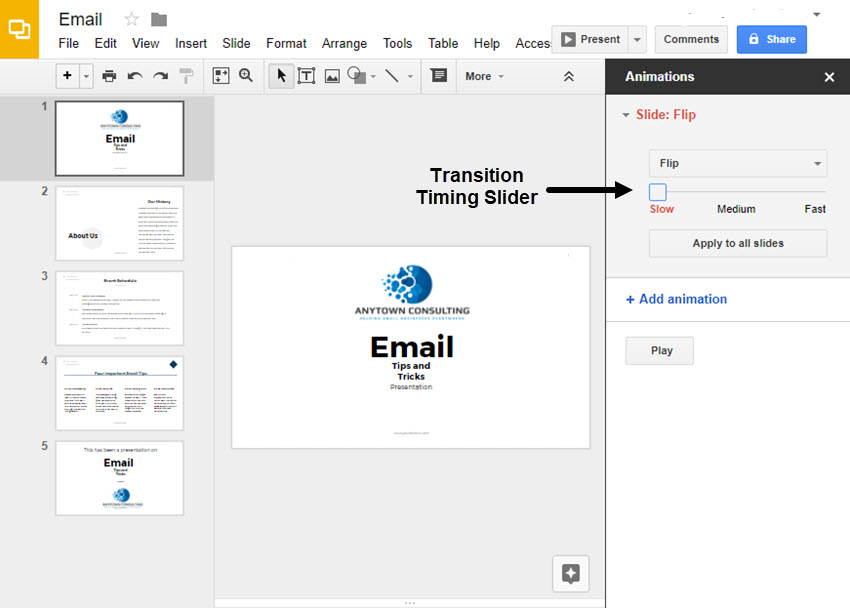Open the Table menu
The height and width of the screenshot is (608, 850).
(443, 43)
